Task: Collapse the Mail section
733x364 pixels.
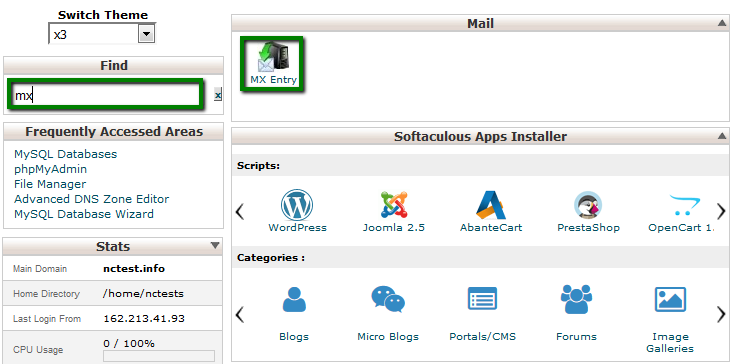Action: tap(722, 23)
